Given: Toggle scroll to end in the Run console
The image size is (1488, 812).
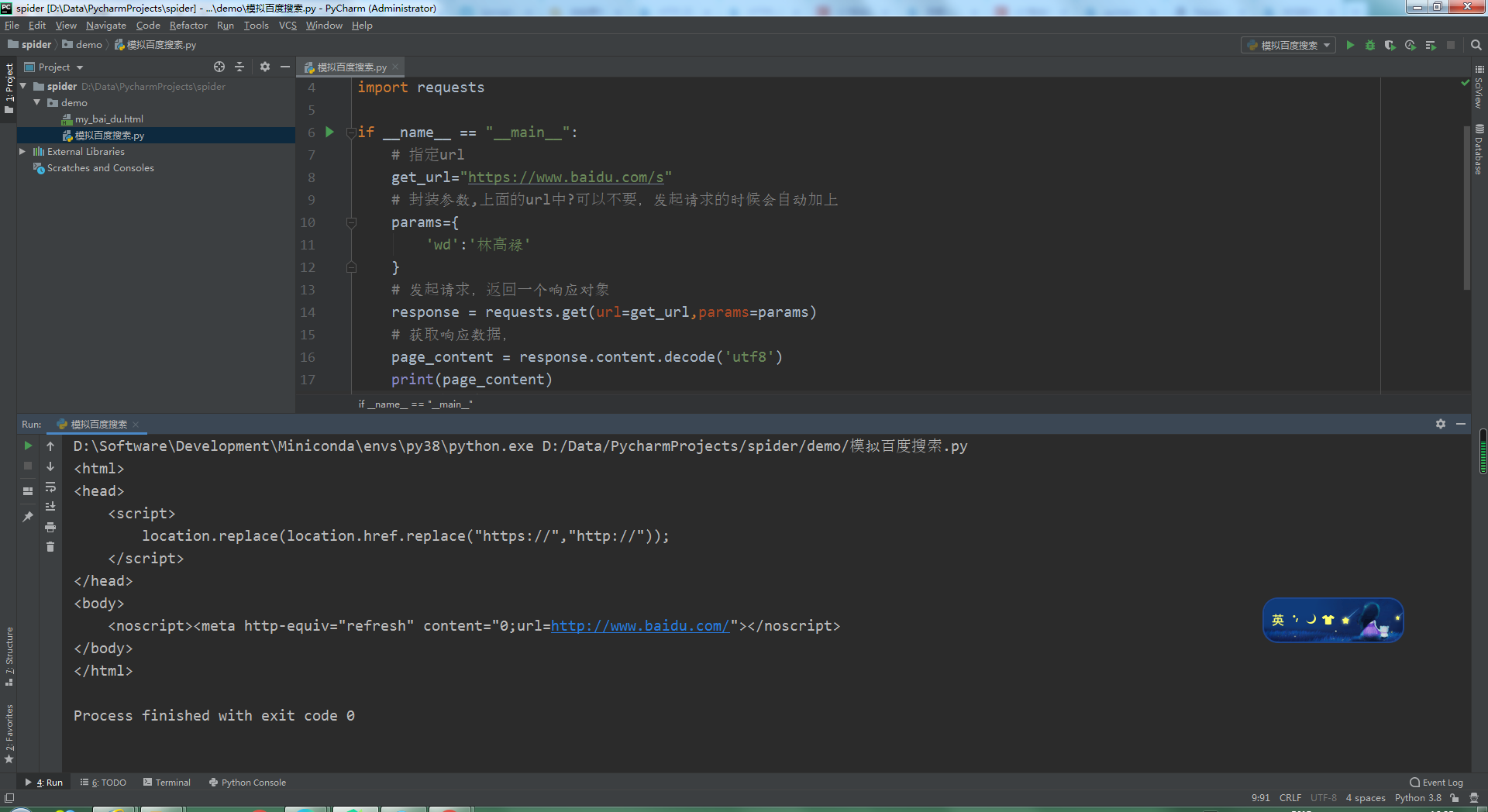Looking at the screenshot, I should (x=50, y=507).
